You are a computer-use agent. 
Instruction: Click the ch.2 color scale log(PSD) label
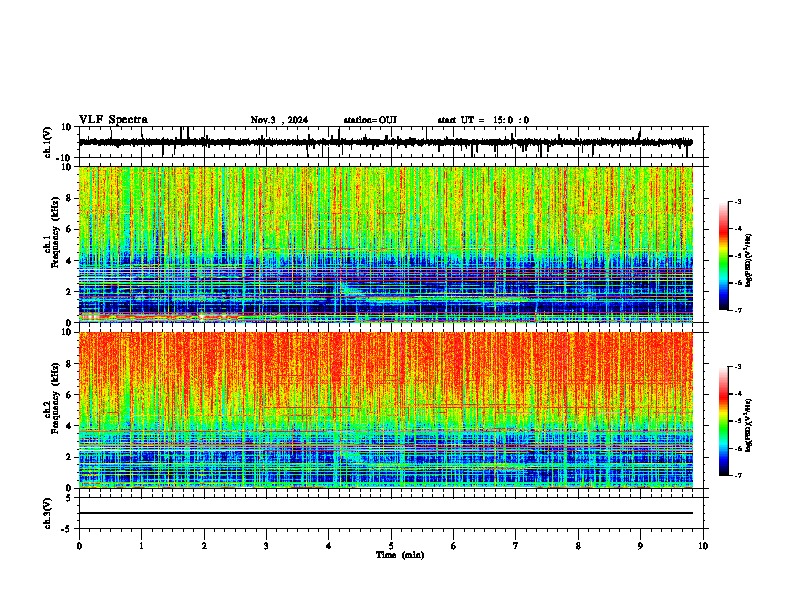point(749,425)
